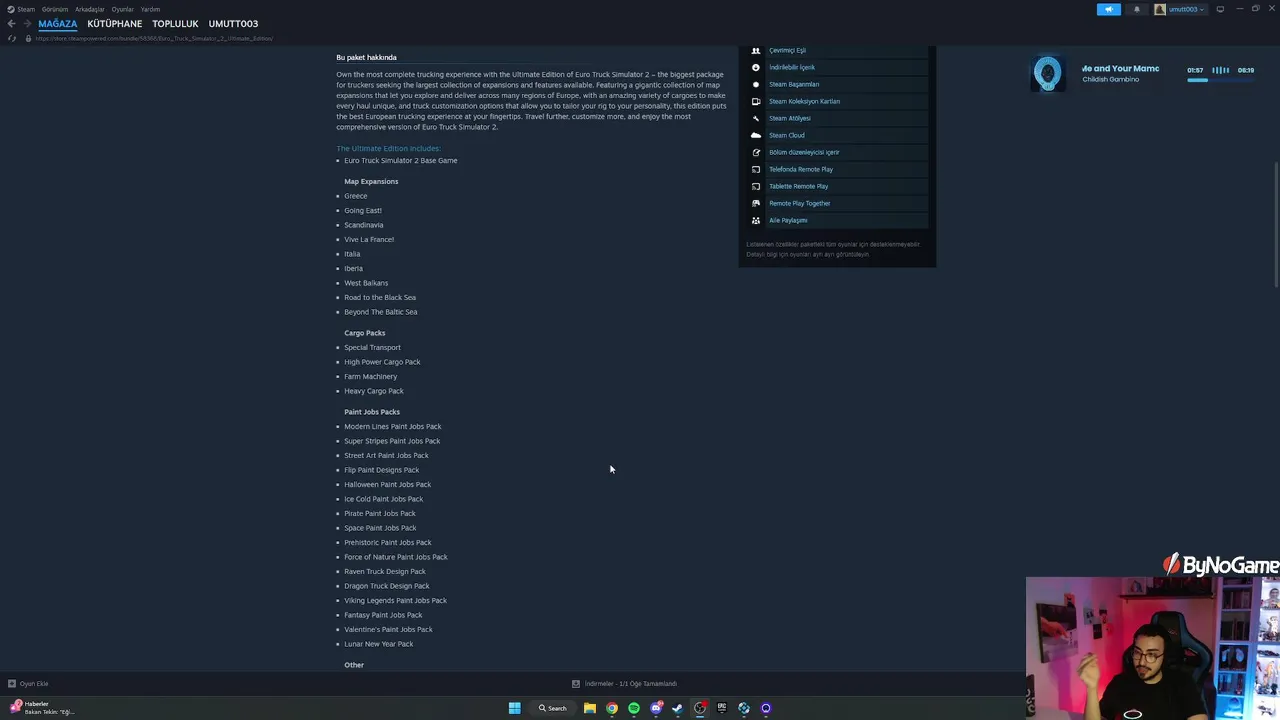Switch to the KÜTÜPHANE tab
Image resolution: width=1280 pixels, height=720 pixels.
pos(115,24)
